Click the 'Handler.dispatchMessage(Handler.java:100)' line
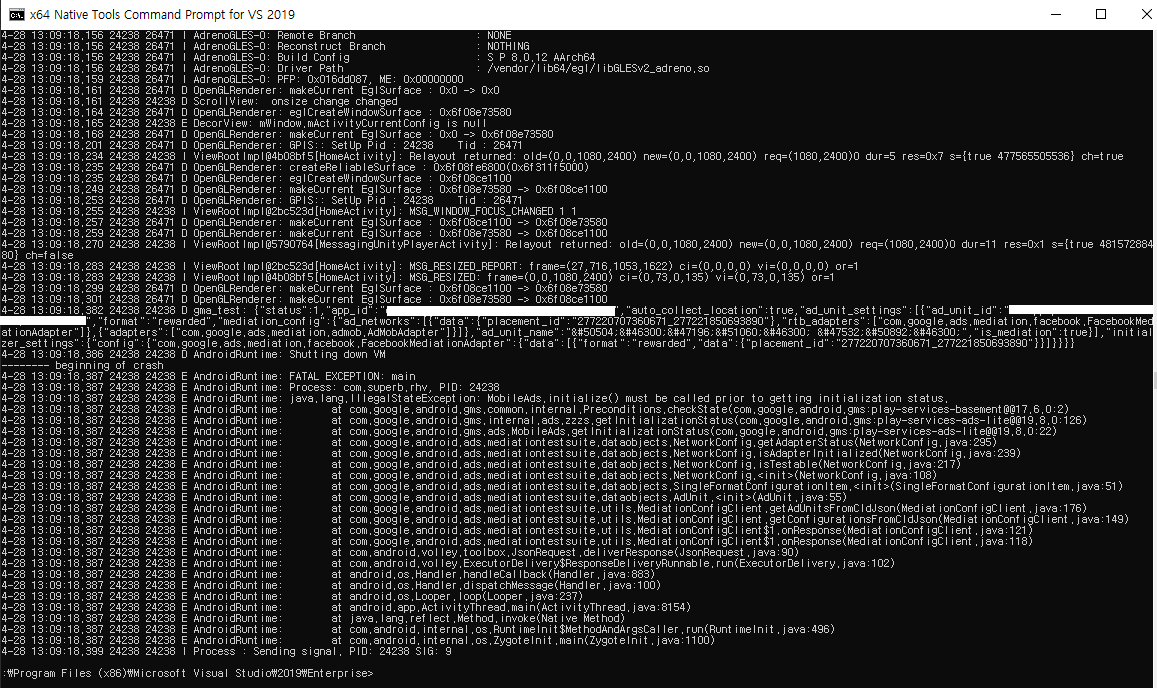 (x=331, y=585)
